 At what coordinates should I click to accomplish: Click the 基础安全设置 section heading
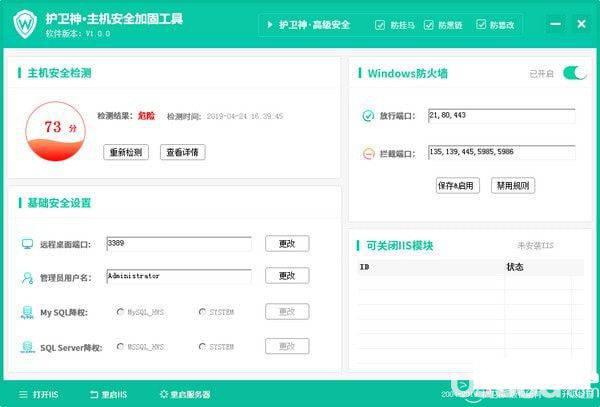[x=59, y=203]
